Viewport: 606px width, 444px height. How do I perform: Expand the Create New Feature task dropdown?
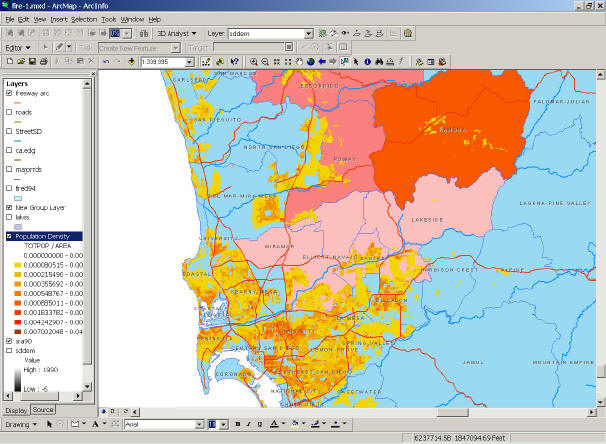[x=175, y=48]
